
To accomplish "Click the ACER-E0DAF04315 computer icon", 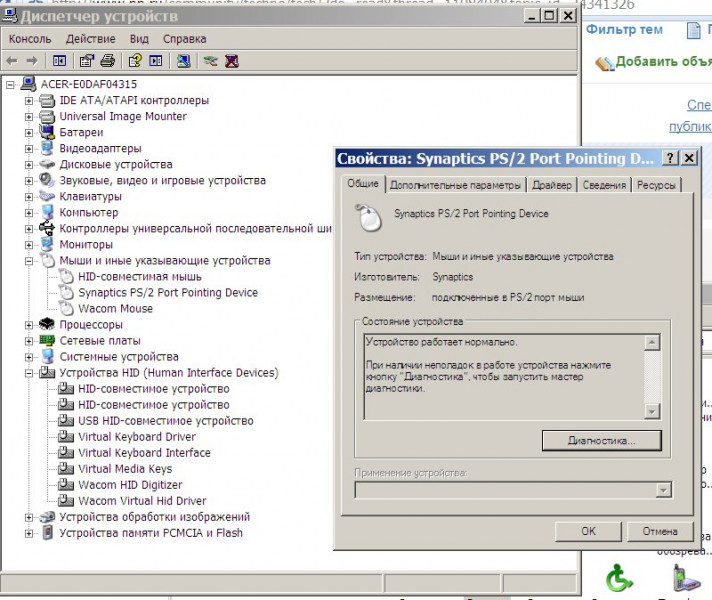I will [x=29, y=84].
